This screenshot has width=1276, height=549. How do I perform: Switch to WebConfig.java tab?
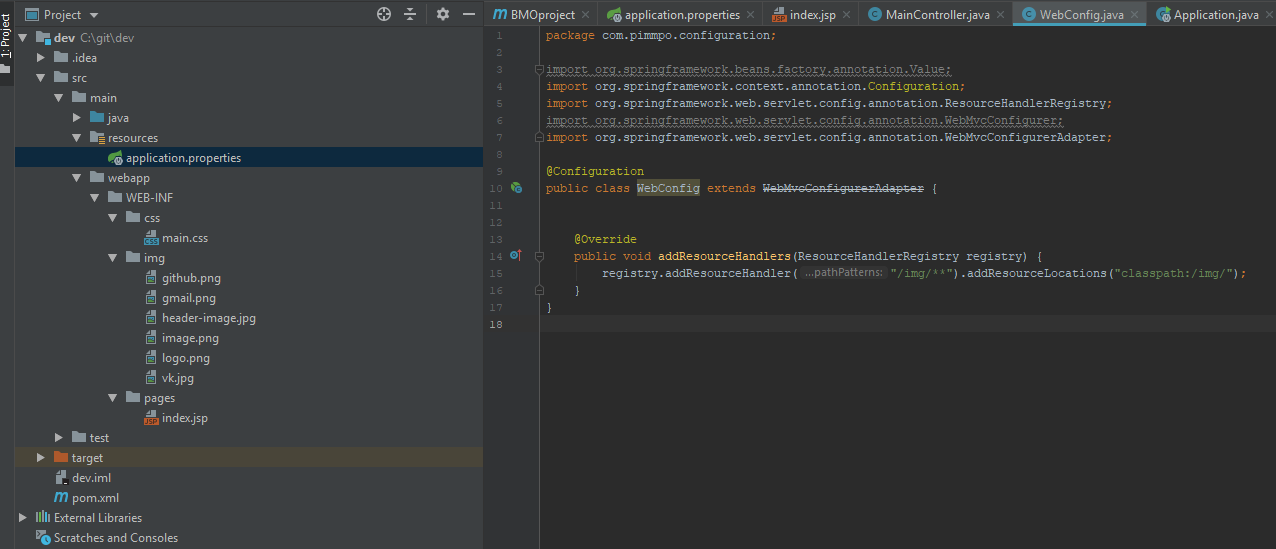pos(1082,14)
